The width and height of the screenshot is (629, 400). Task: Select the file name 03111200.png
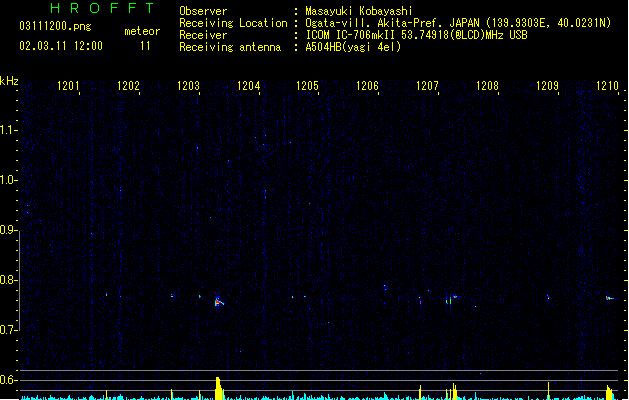tap(55, 26)
